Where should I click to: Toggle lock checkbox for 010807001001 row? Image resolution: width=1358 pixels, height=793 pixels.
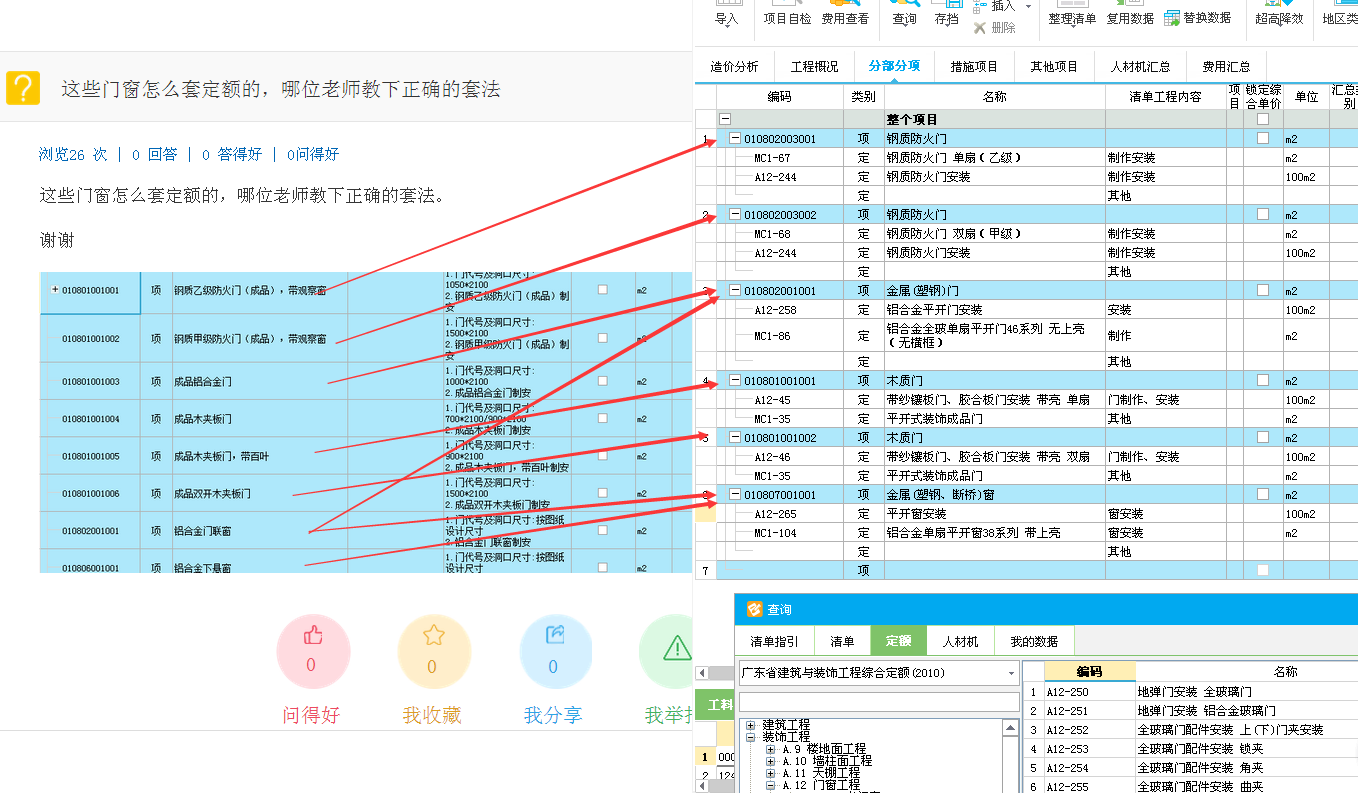(1263, 494)
